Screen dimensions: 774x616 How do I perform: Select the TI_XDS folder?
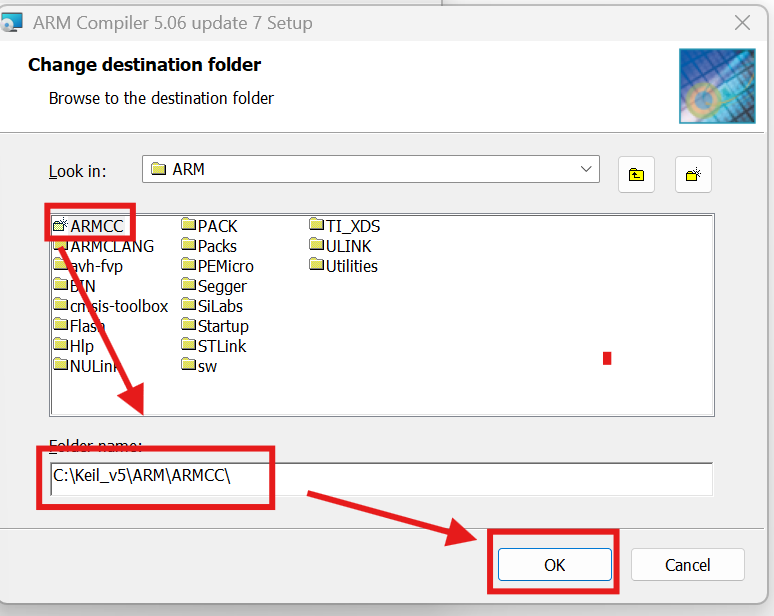(345, 226)
